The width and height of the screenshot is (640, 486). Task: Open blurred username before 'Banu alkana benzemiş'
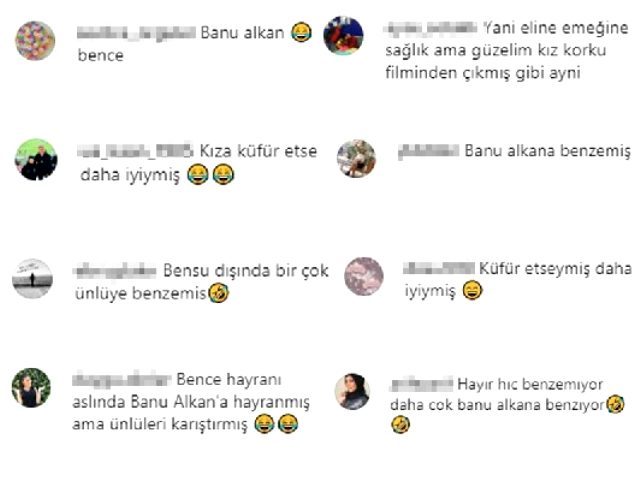(x=429, y=151)
